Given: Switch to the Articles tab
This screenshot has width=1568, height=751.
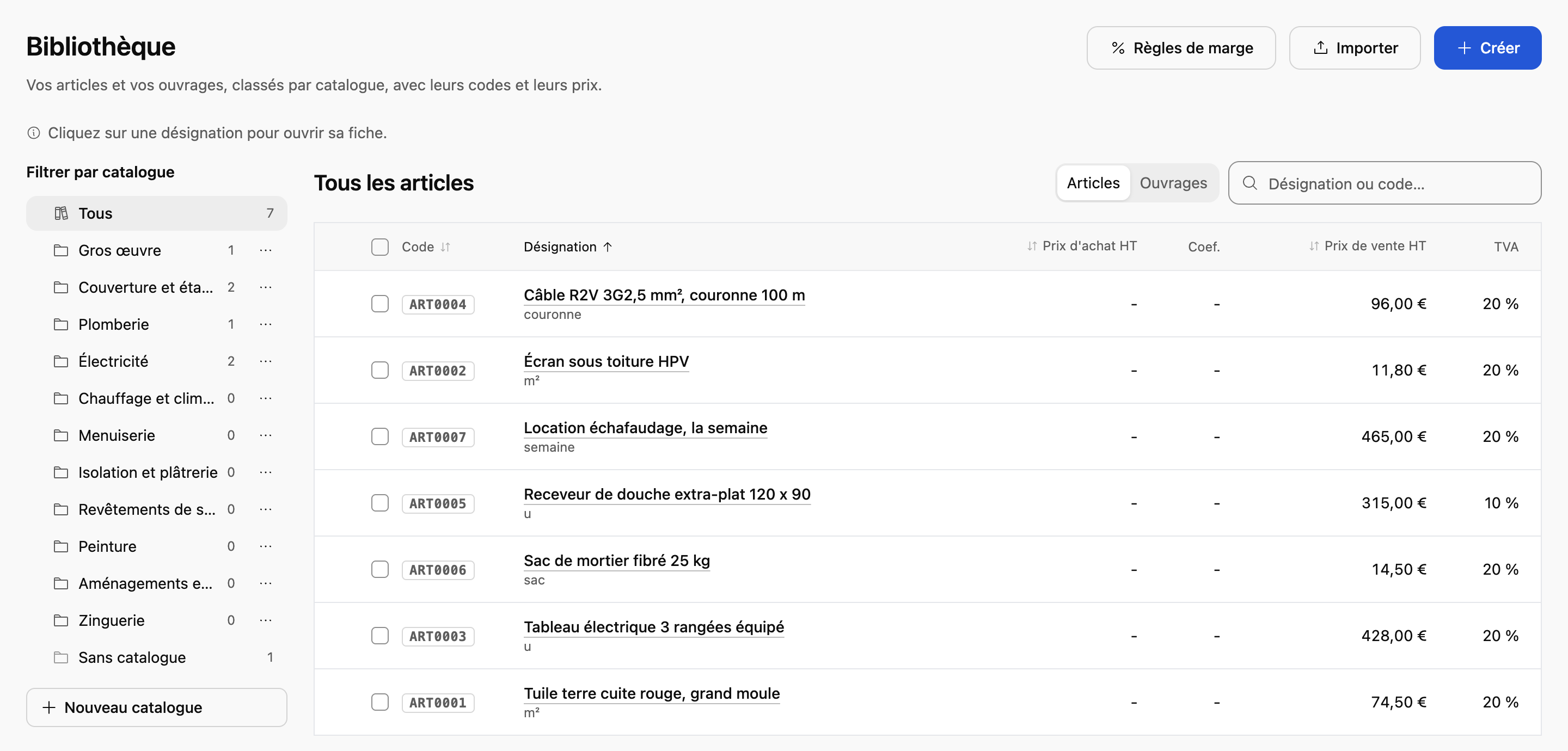Looking at the screenshot, I should click(1093, 183).
